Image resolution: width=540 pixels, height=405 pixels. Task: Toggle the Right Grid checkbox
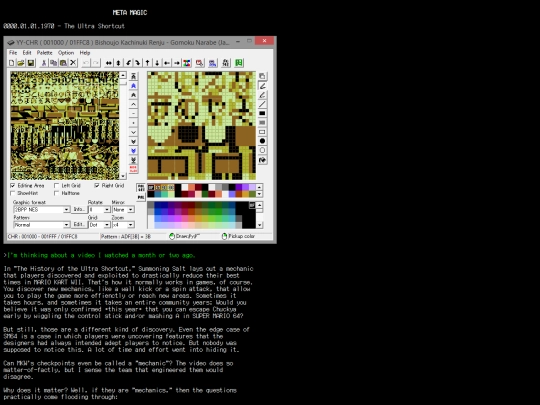tap(97, 186)
